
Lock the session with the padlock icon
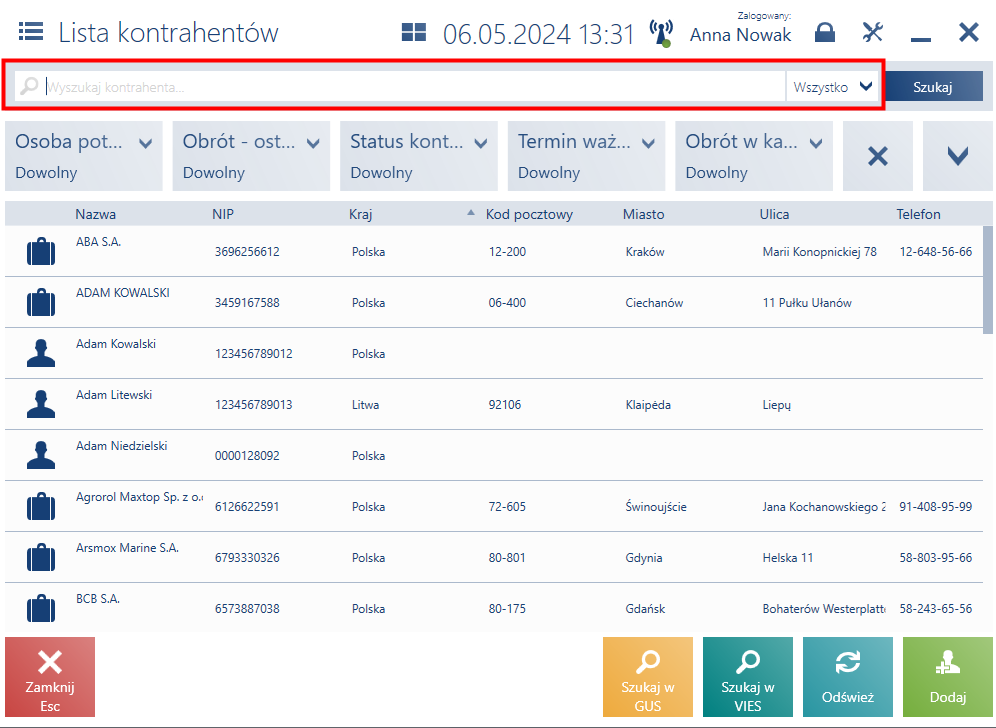[x=824, y=32]
